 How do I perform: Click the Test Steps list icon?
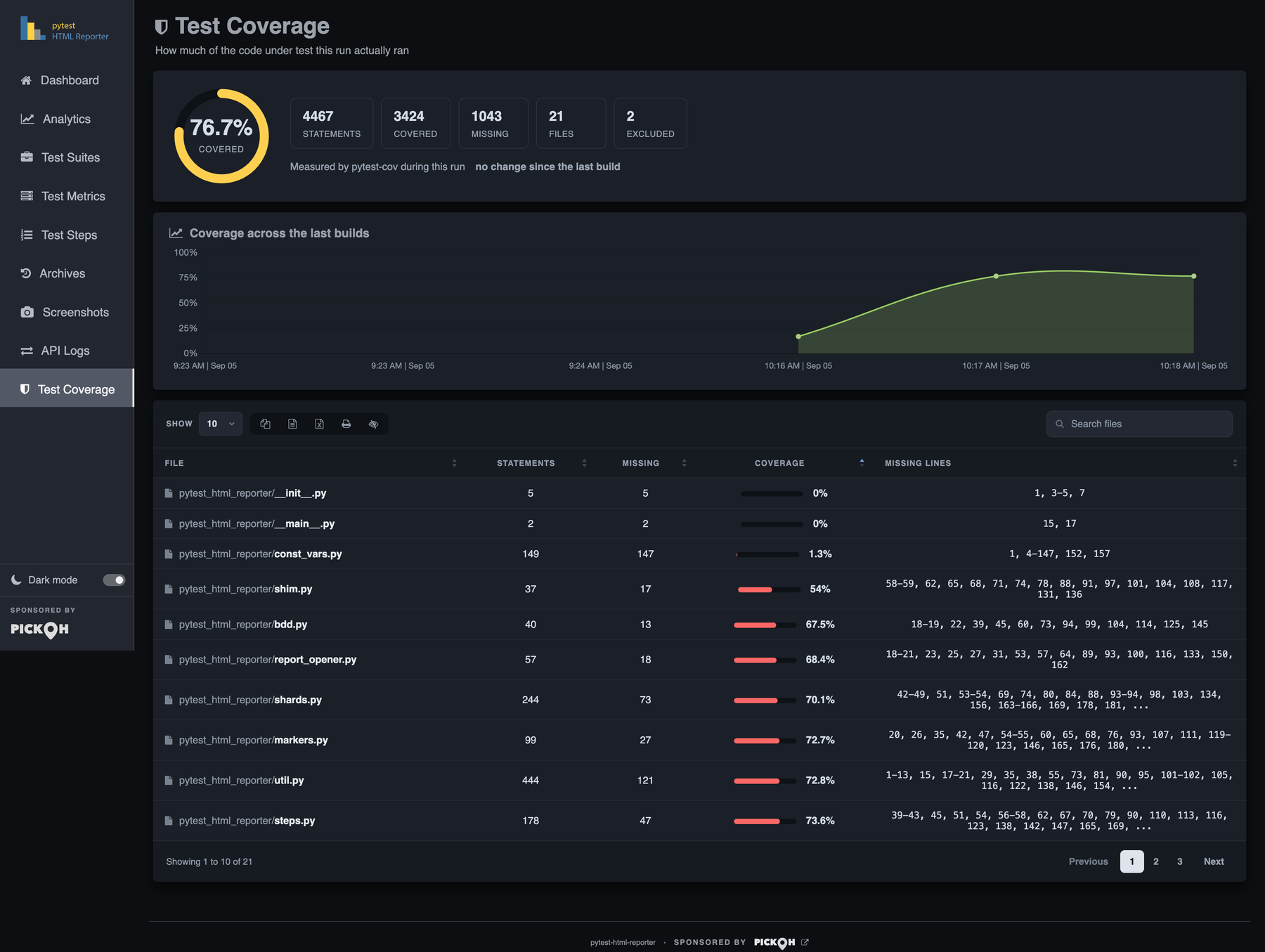[x=27, y=235]
